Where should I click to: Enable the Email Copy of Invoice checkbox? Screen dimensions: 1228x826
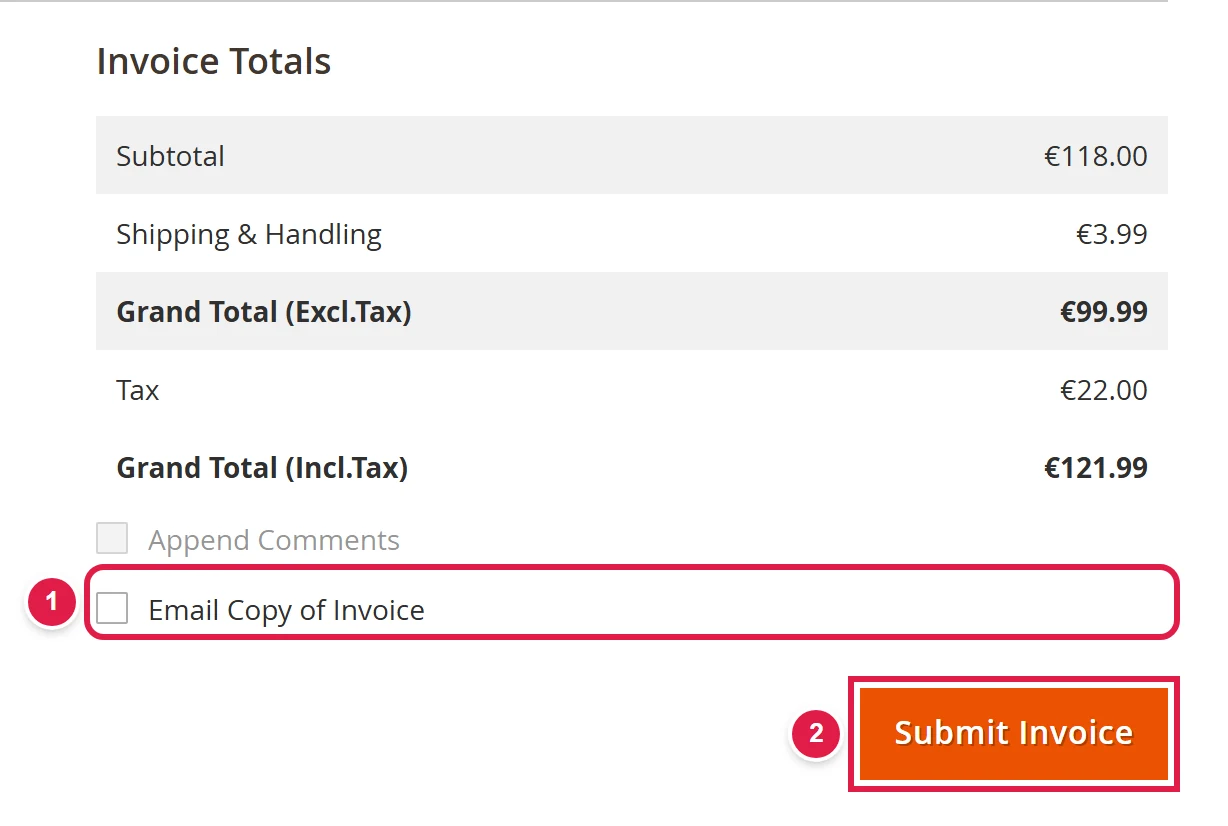[x=112, y=607]
